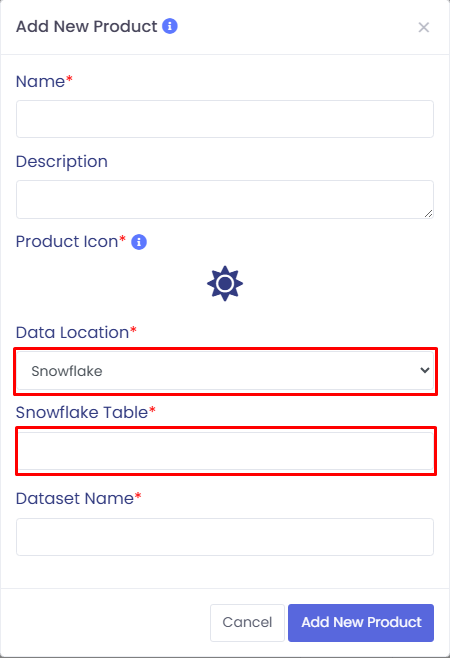This screenshot has width=450, height=658.
Task: Click info icon beside Add New Product title
Action: pyautogui.click(x=170, y=26)
